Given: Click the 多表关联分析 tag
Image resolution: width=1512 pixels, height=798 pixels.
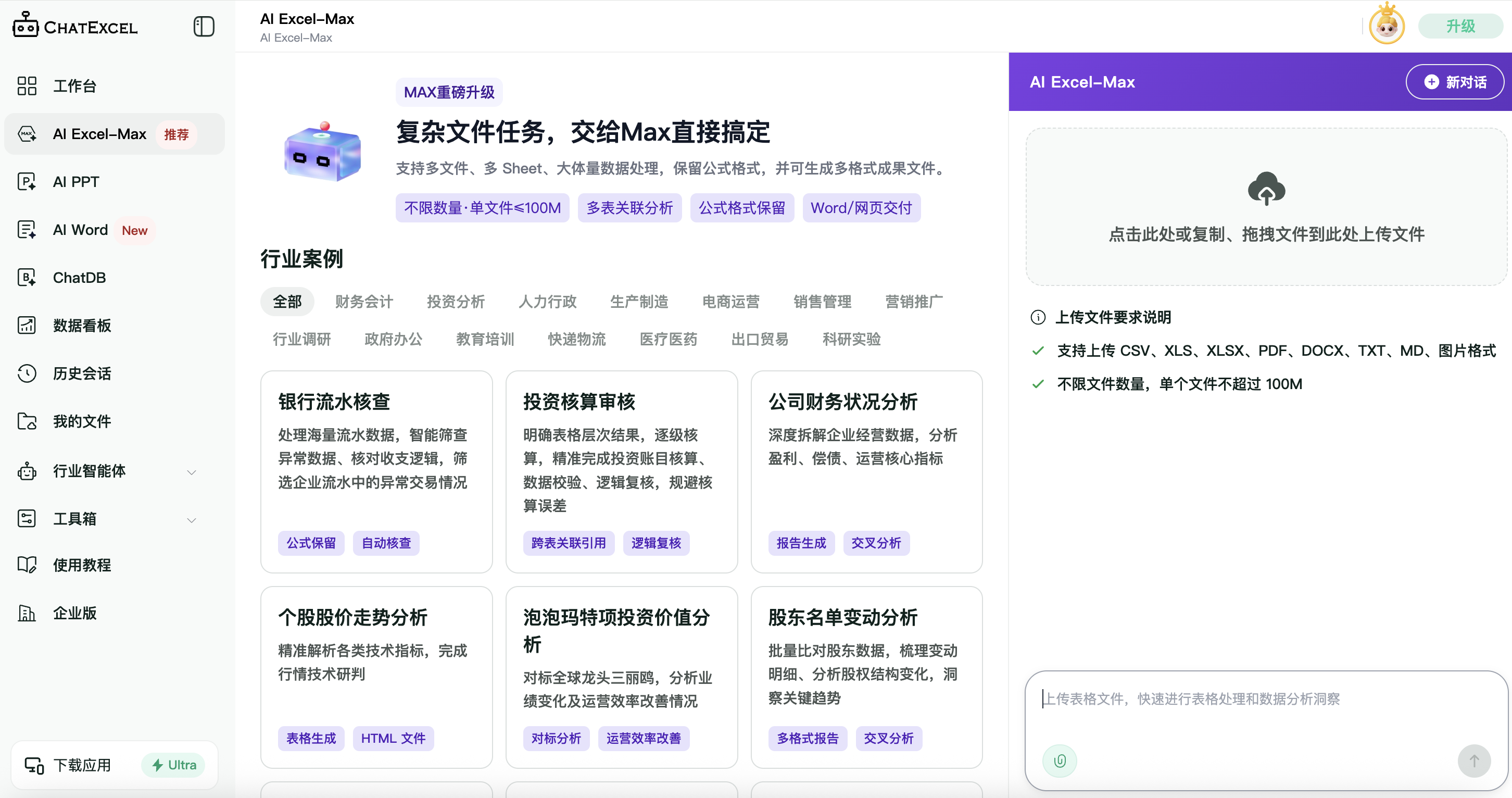Looking at the screenshot, I should [x=630, y=208].
